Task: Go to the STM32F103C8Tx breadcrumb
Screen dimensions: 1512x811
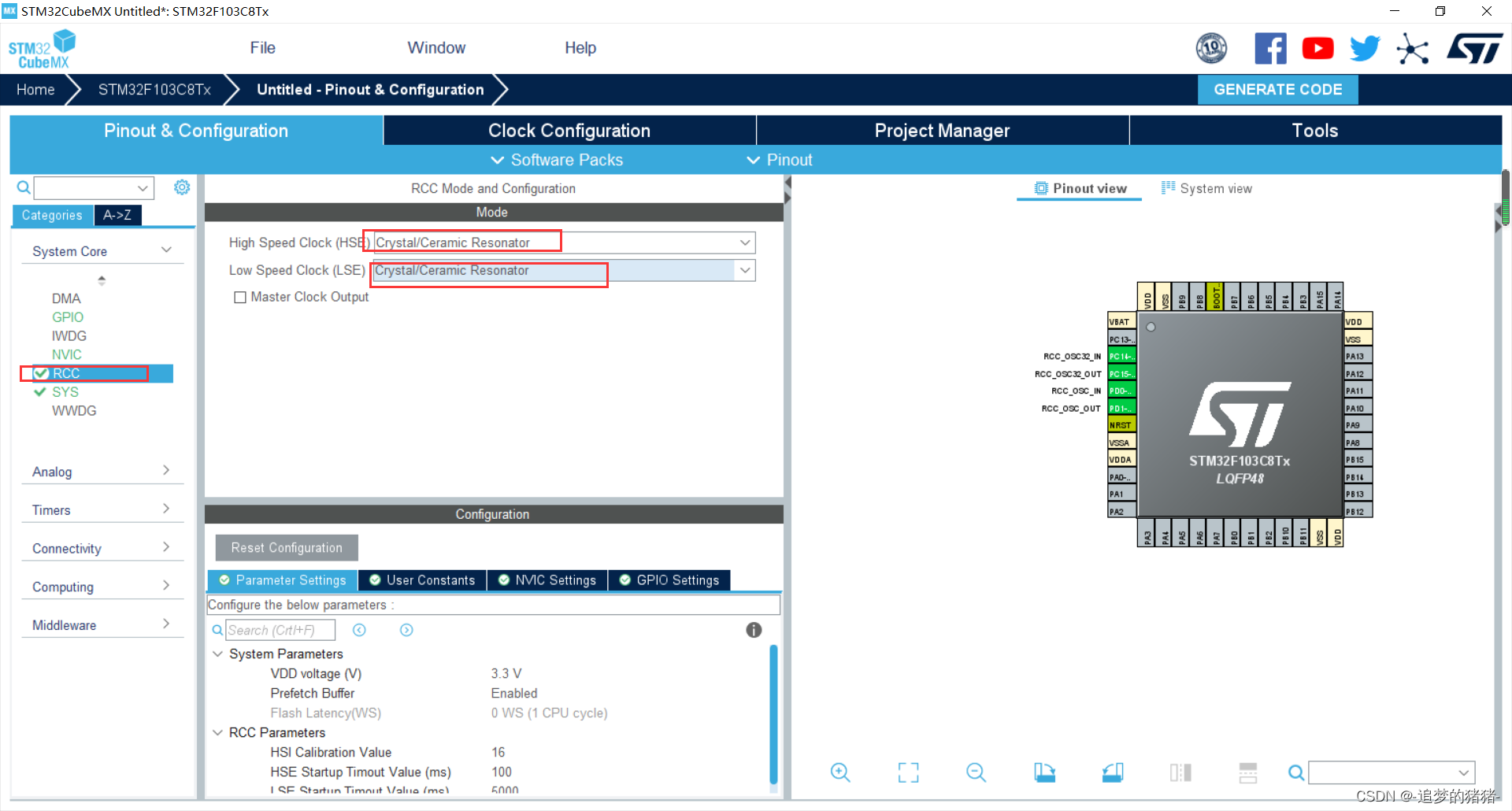Action: pyautogui.click(x=154, y=90)
